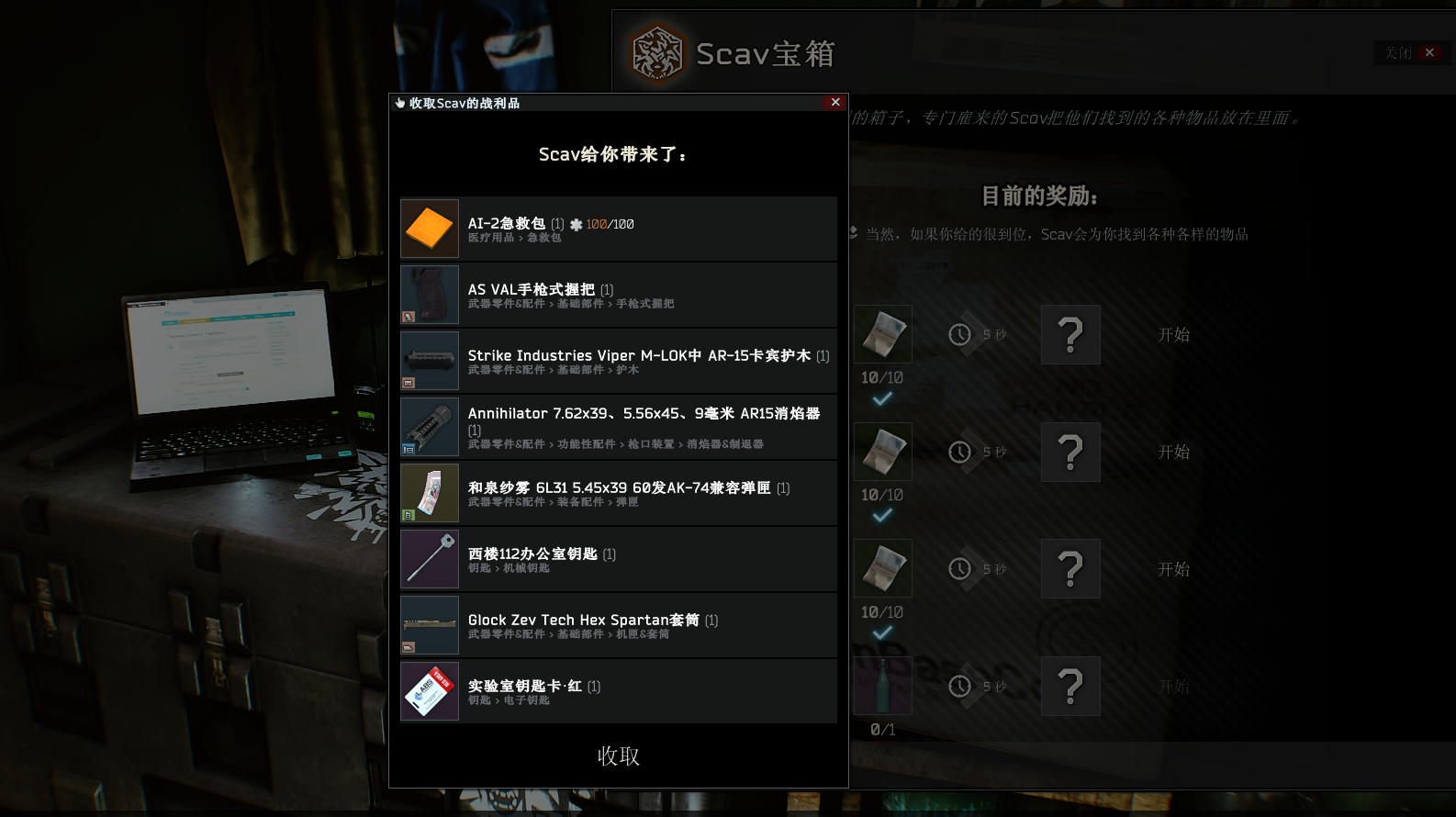This screenshot has height=817, width=1456.
Task: Click the Scav宝箱 wolf emblem icon
Action: coord(657,53)
